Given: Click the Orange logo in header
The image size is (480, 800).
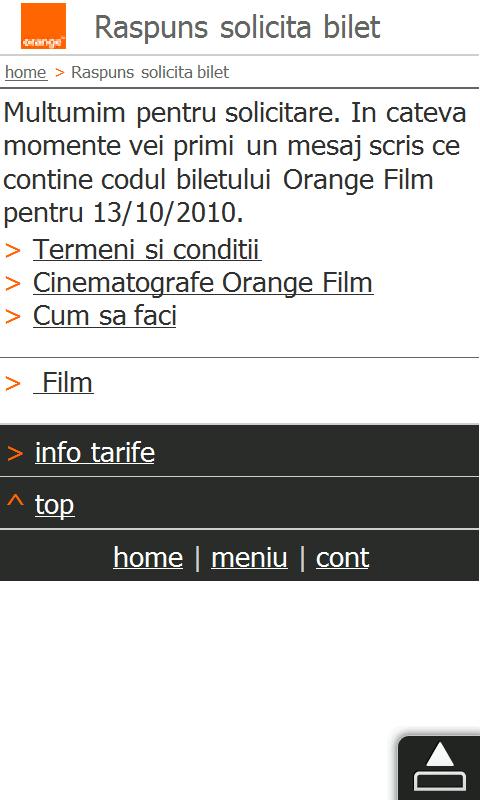Looking at the screenshot, I should (x=43, y=26).
